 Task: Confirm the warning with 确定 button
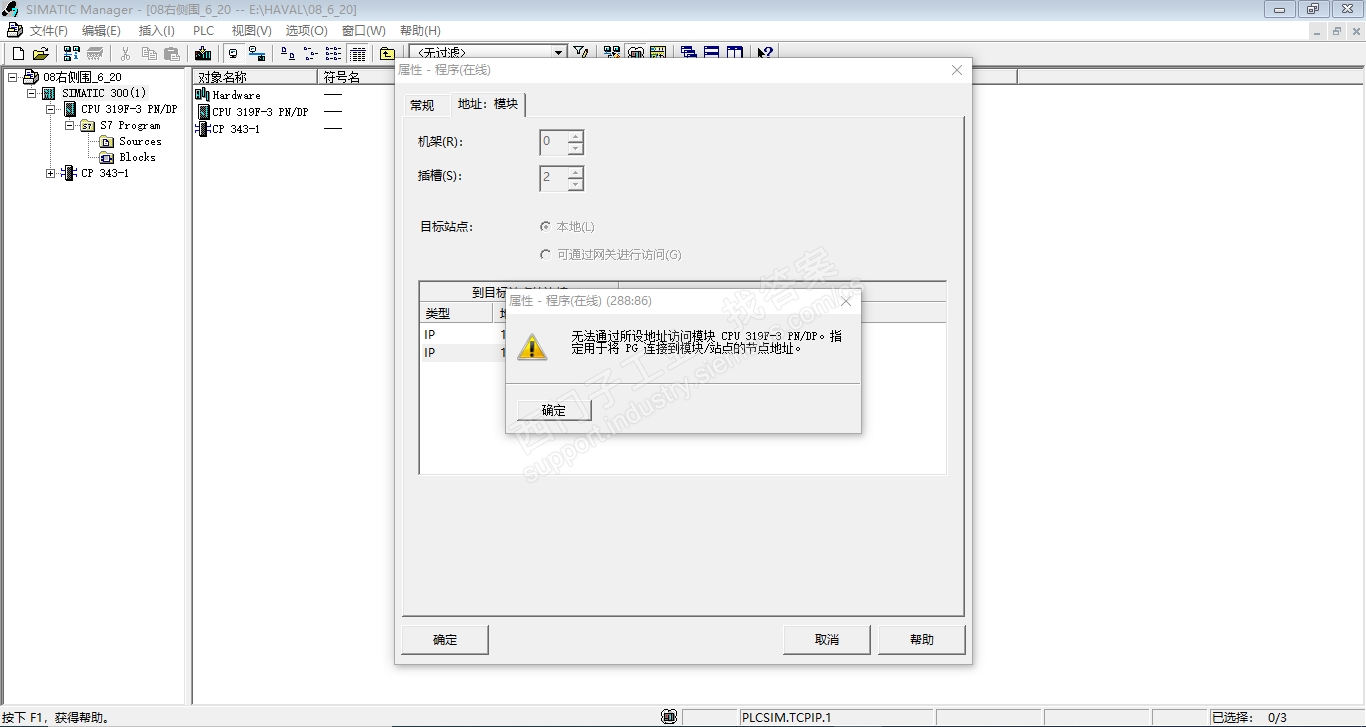[554, 410]
